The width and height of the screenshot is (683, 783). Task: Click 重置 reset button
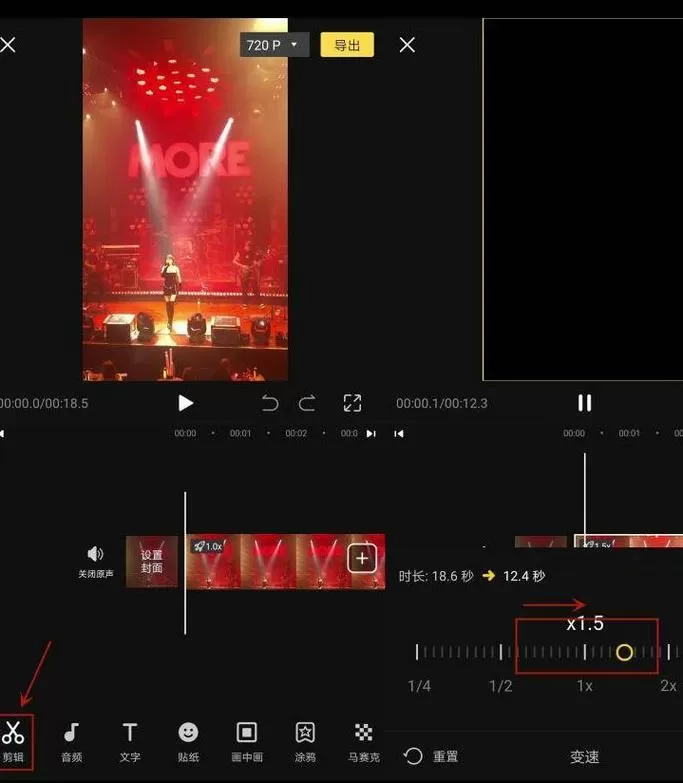pos(431,757)
